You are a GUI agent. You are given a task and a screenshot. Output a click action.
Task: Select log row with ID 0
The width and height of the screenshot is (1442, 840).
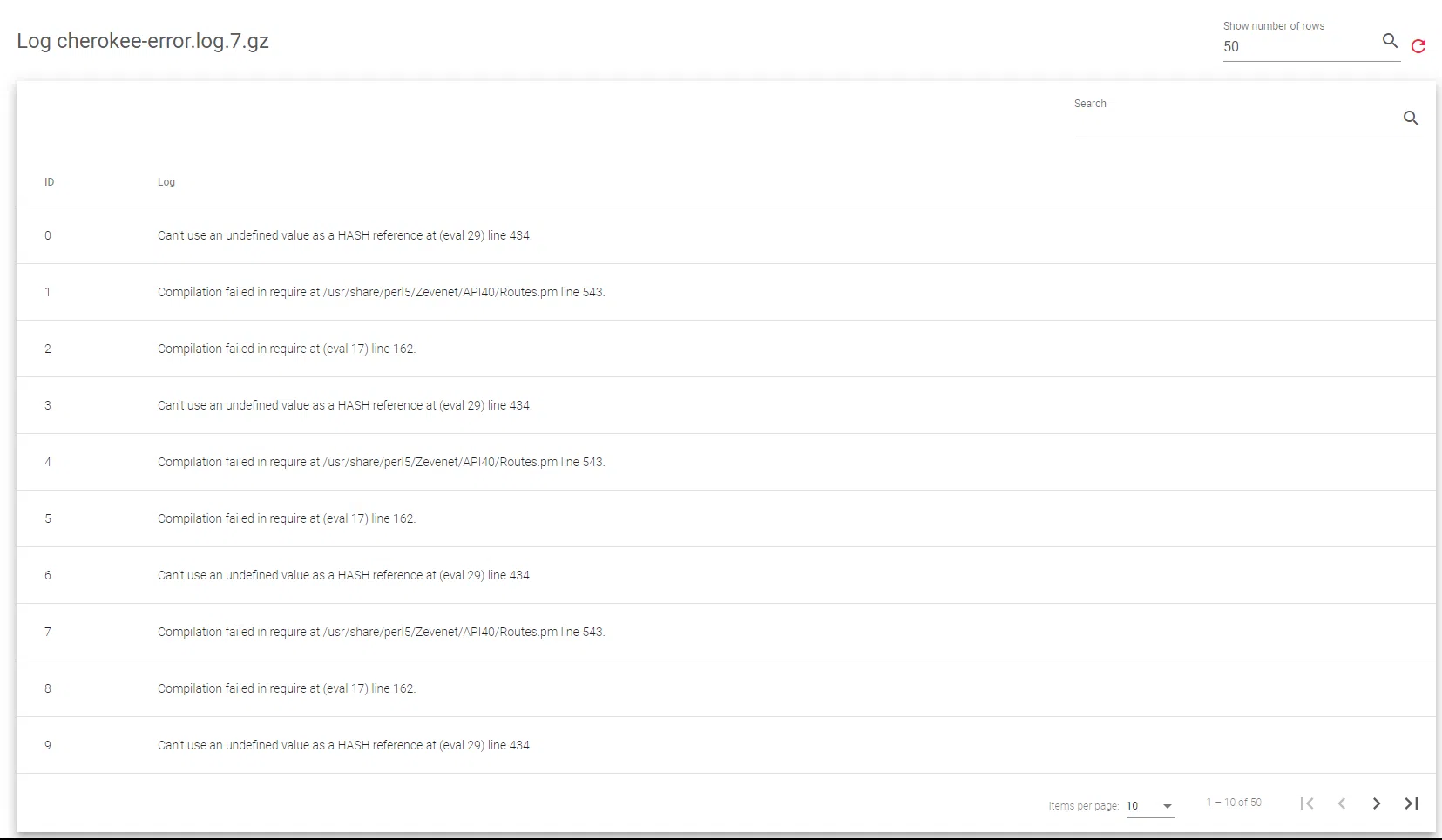tap(344, 235)
